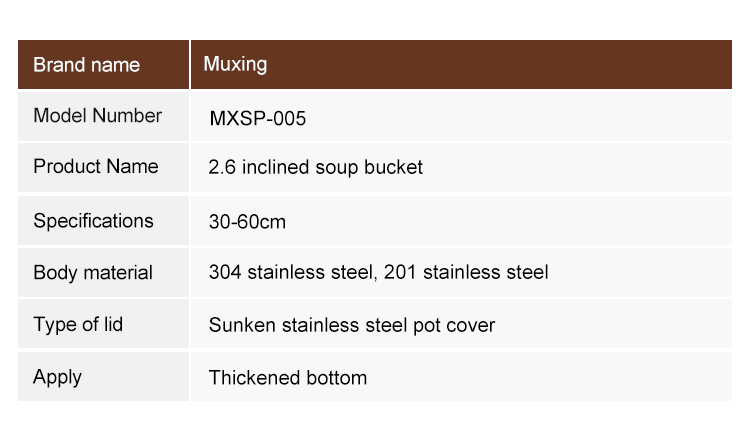Select the "30-60cm" specification value
This screenshot has width=750, height=429.
(x=247, y=222)
